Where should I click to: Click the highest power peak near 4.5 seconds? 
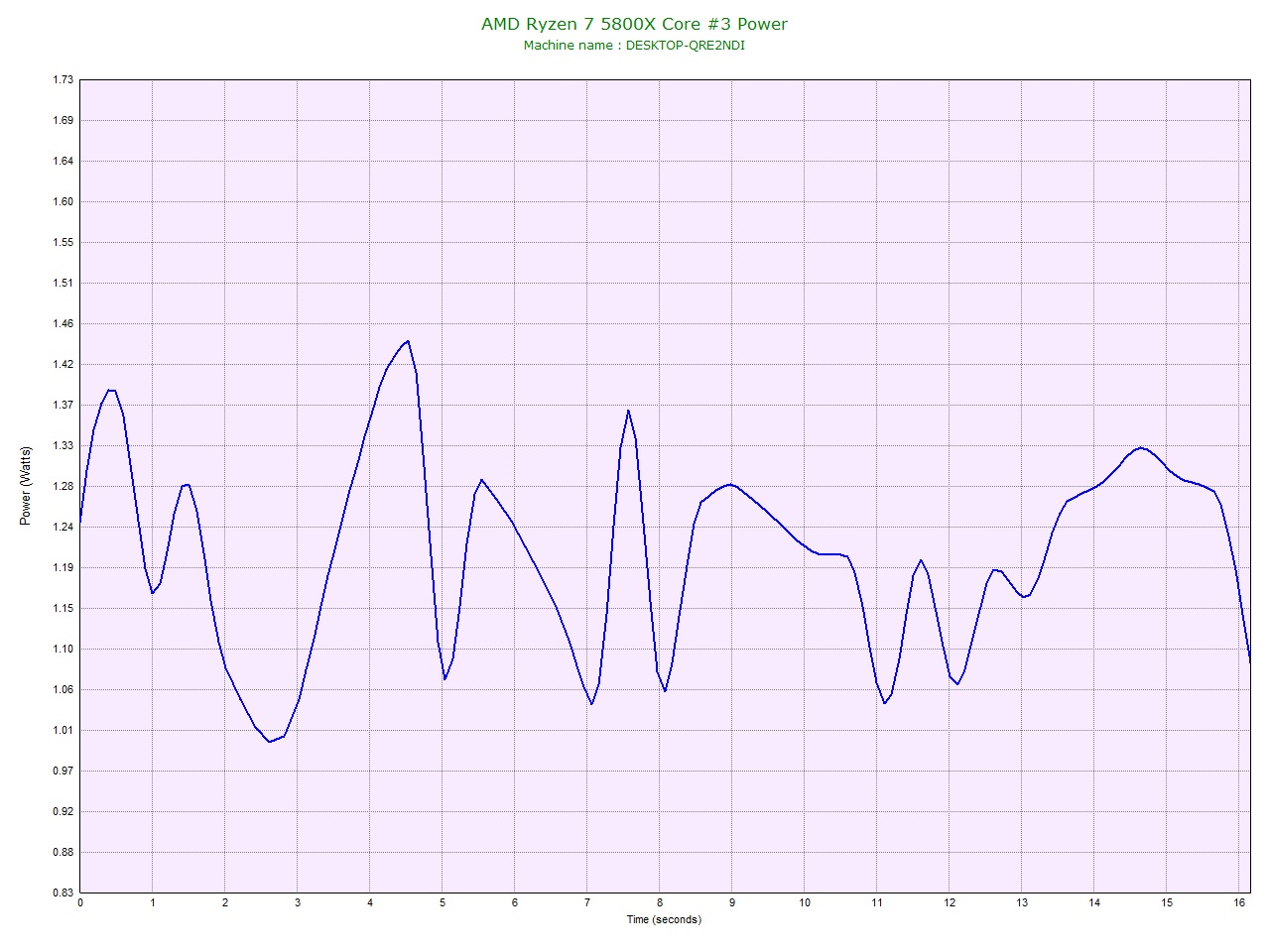tap(407, 341)
